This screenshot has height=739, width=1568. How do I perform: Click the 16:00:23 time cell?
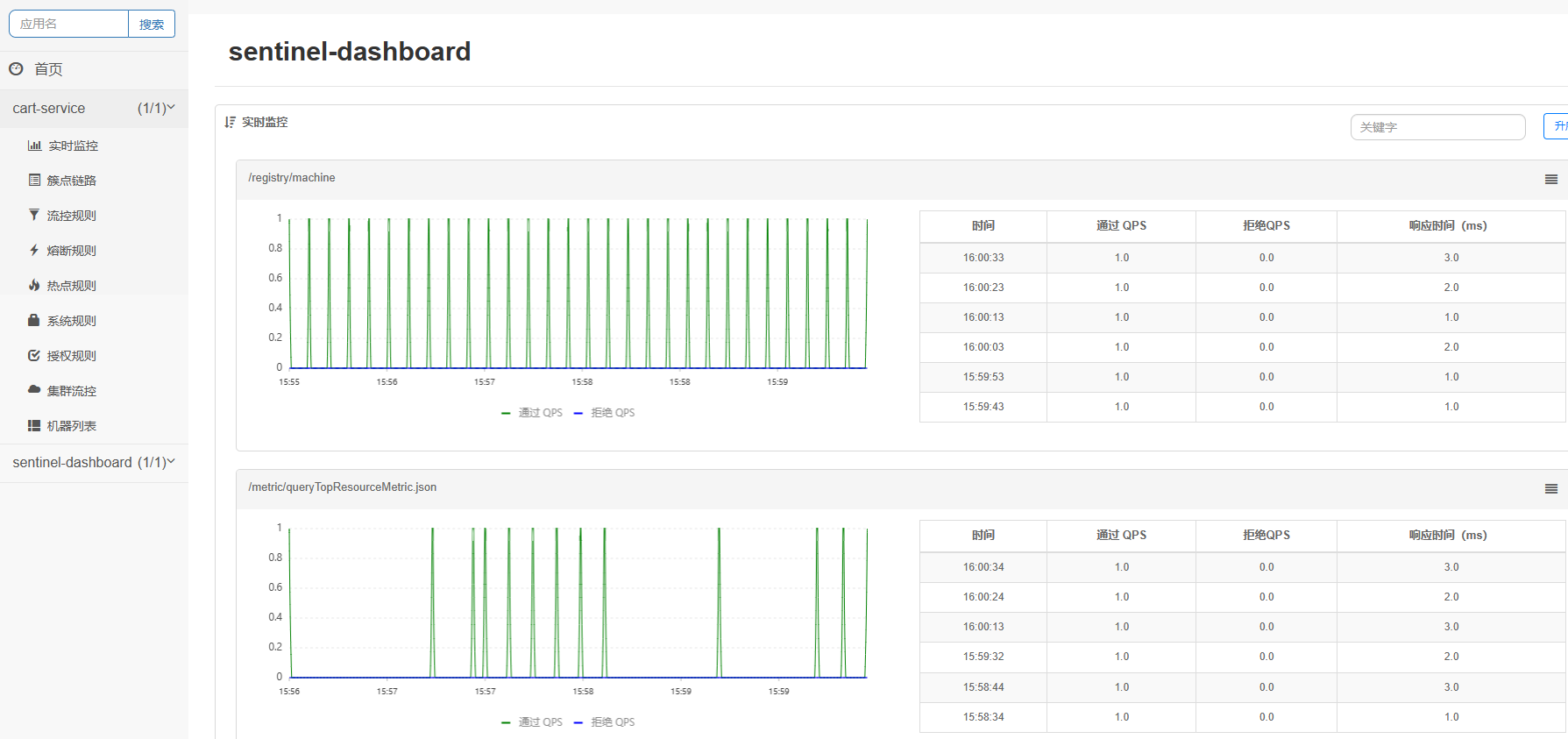(x=983, y=288)
